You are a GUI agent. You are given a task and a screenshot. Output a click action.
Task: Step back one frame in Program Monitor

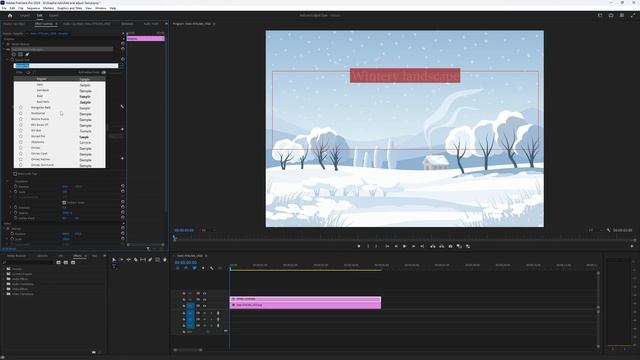coord(396,246)
